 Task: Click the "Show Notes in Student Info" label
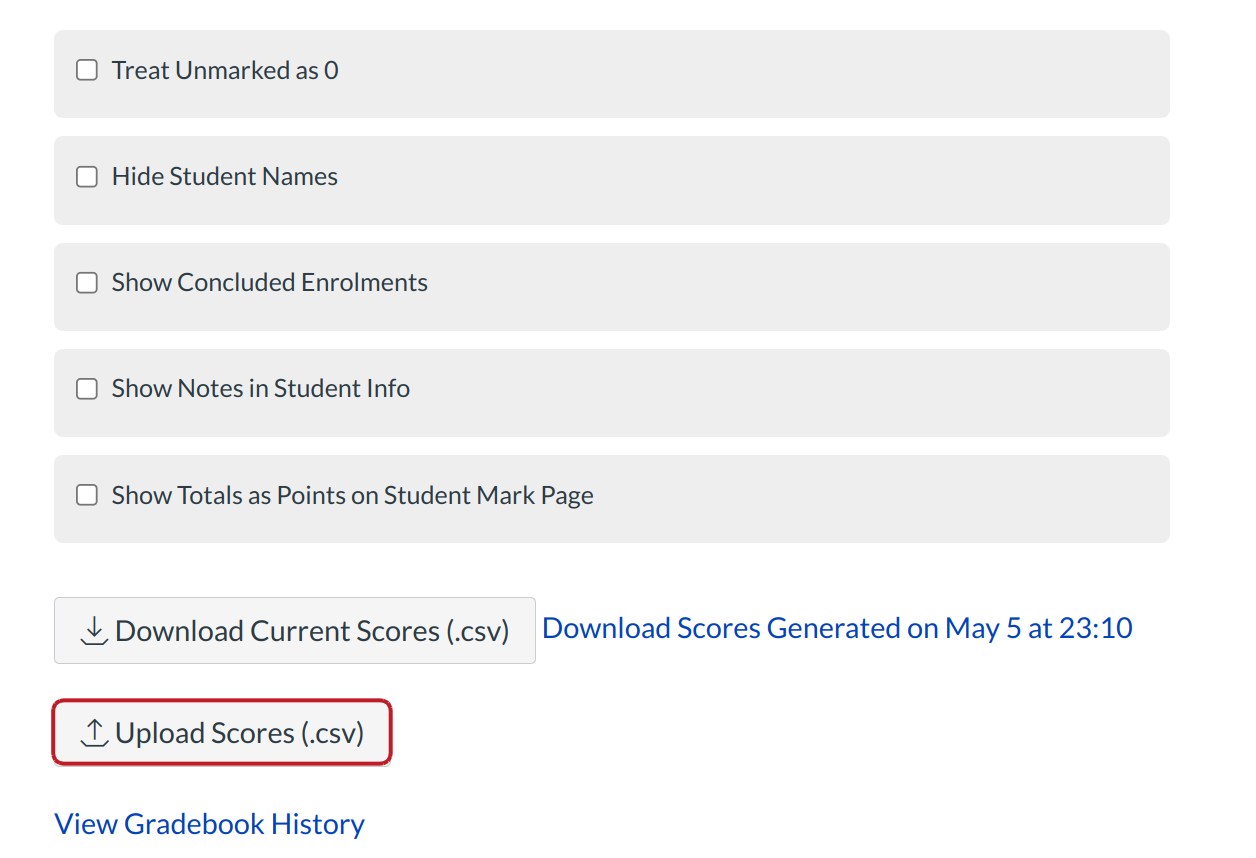click(x=261, y=389)
